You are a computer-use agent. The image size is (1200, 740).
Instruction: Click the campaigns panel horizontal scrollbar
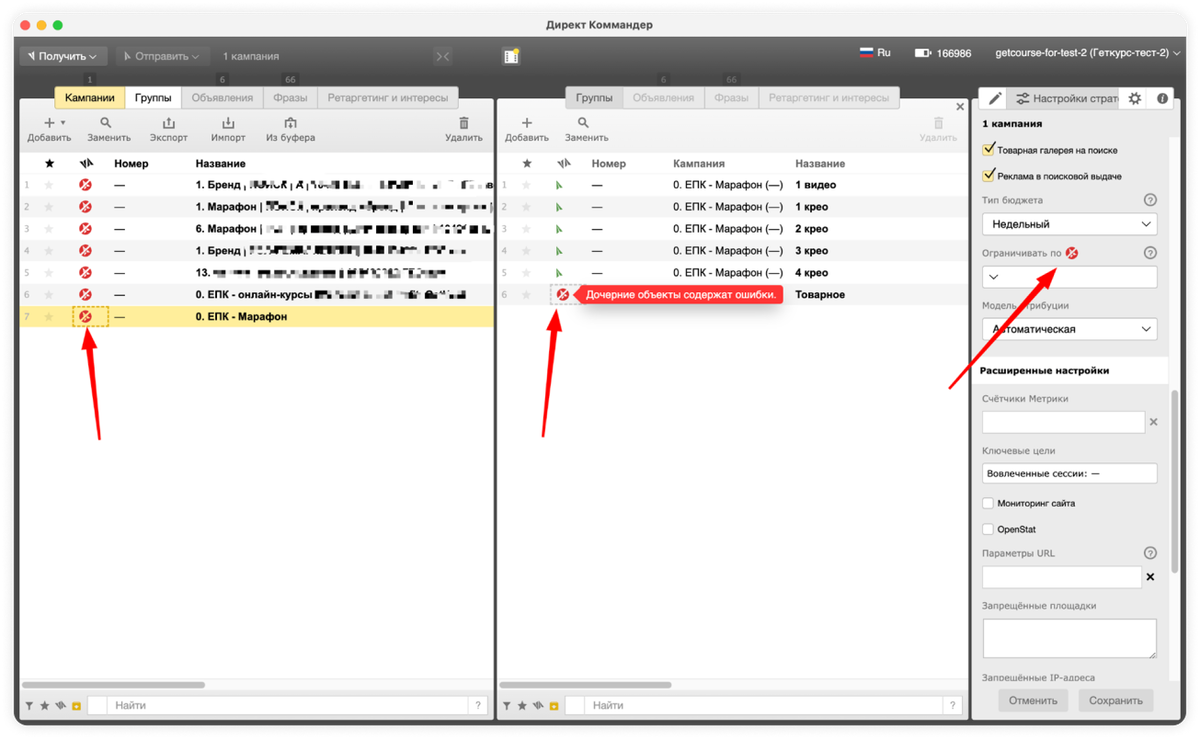click(x=114, y=685)
